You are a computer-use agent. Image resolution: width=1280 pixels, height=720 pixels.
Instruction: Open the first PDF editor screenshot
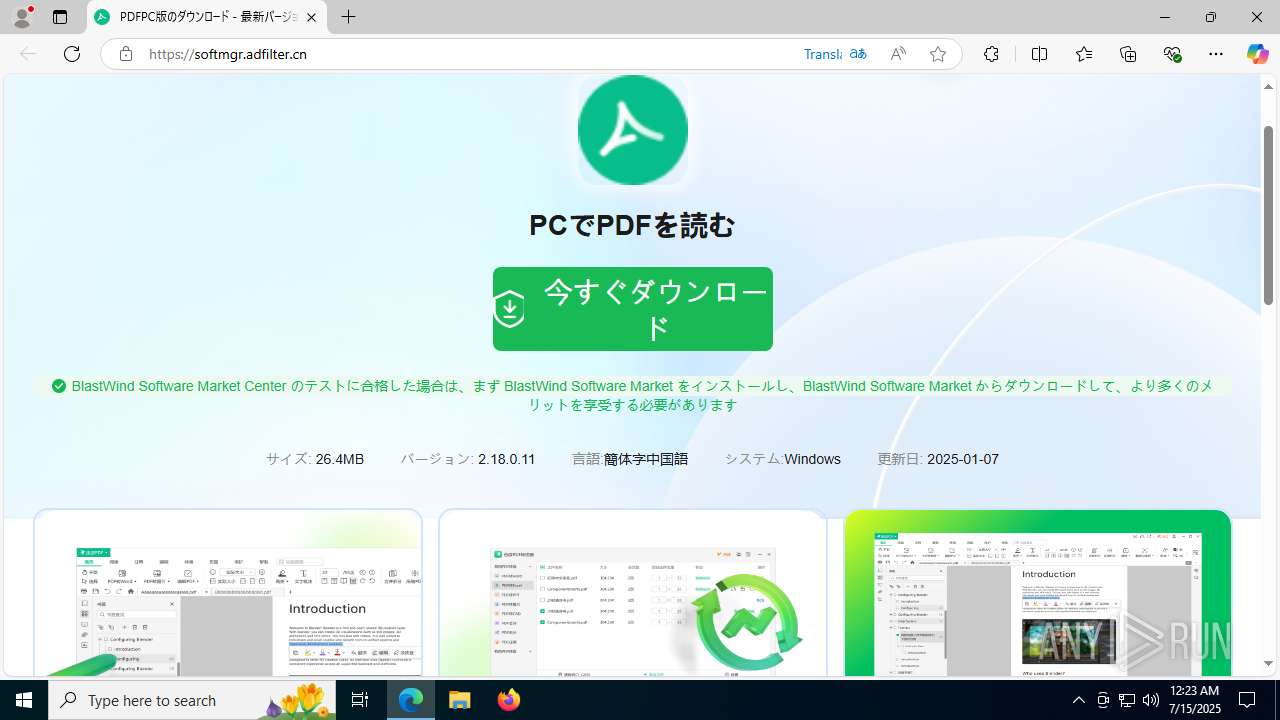[x=228, y=593]
